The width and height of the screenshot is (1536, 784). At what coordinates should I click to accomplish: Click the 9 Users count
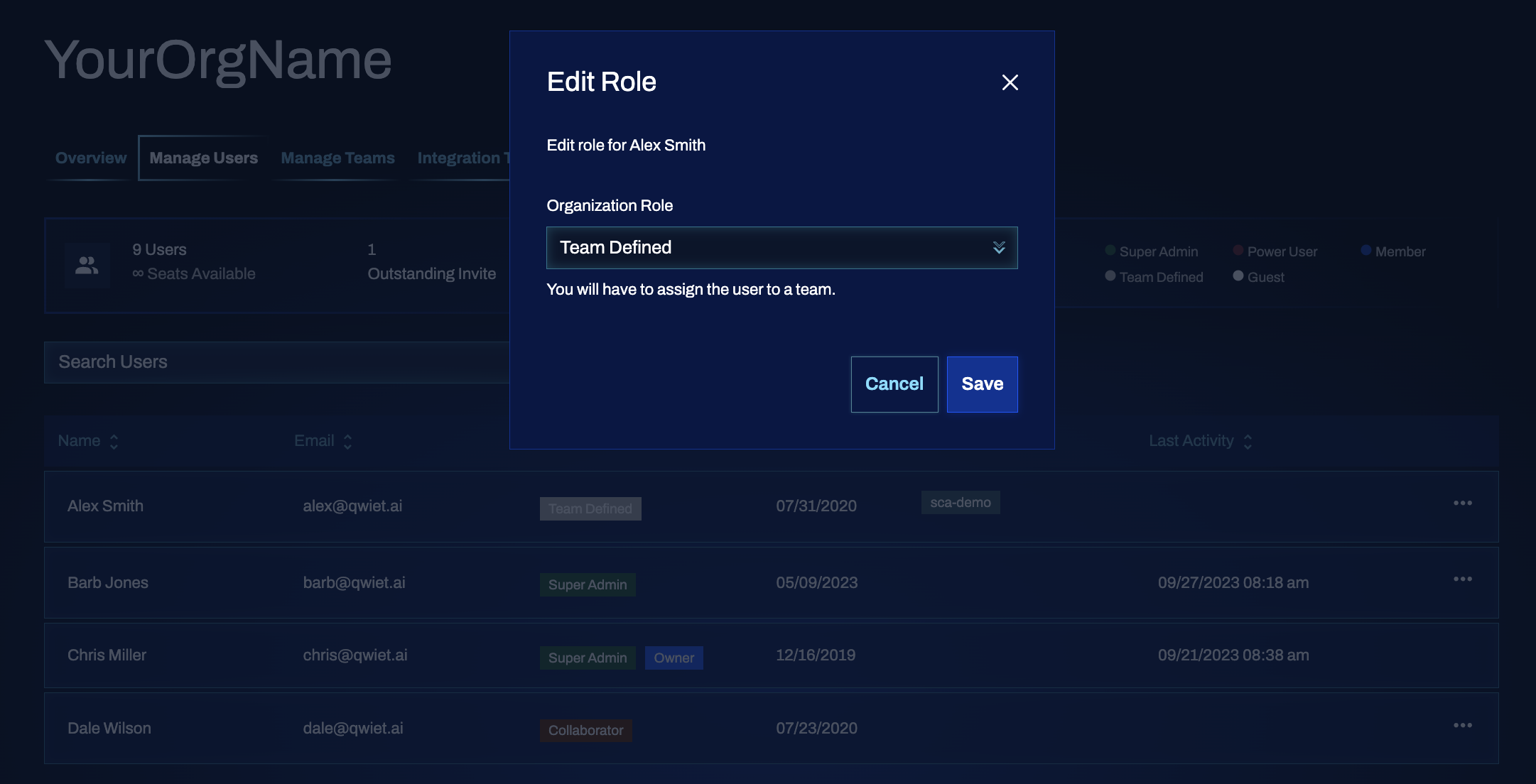click(x=159, y=249)
